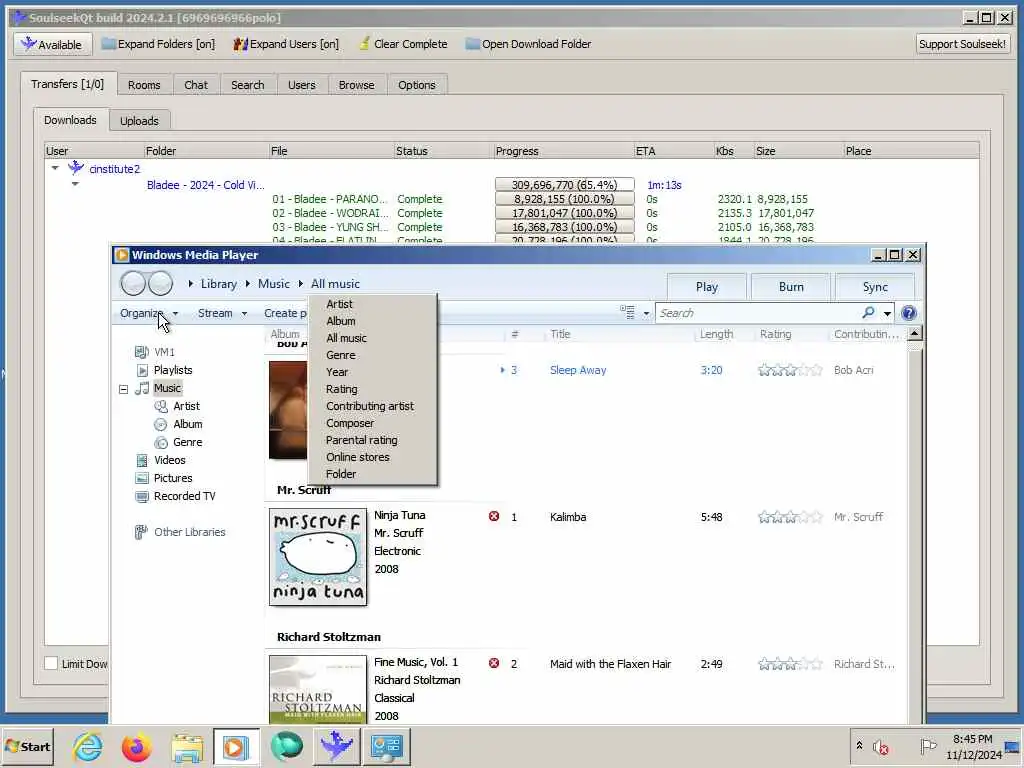The image size is (1024, 768).
Task: Open Pictures in the library tree
Action: click(x=172, y=478)
